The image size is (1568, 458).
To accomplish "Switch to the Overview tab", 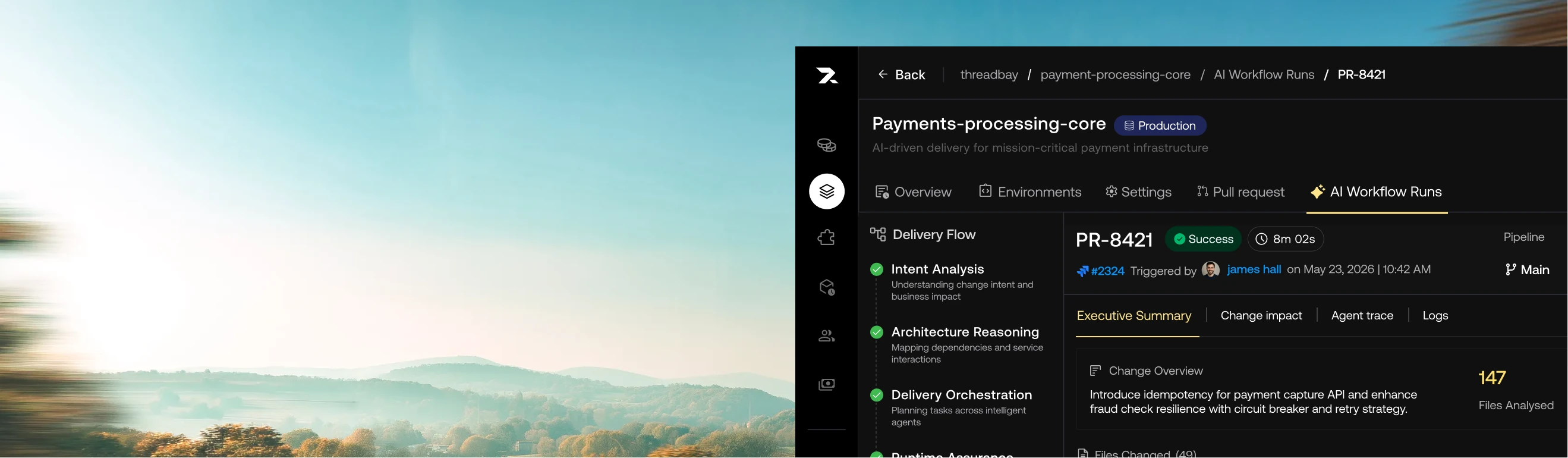I will click(913, 192).
